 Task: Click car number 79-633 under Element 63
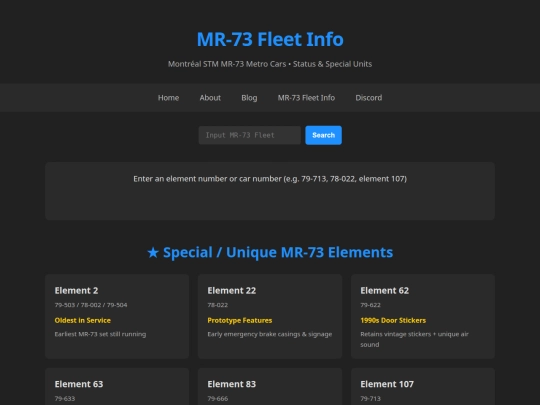click(64, 398)
